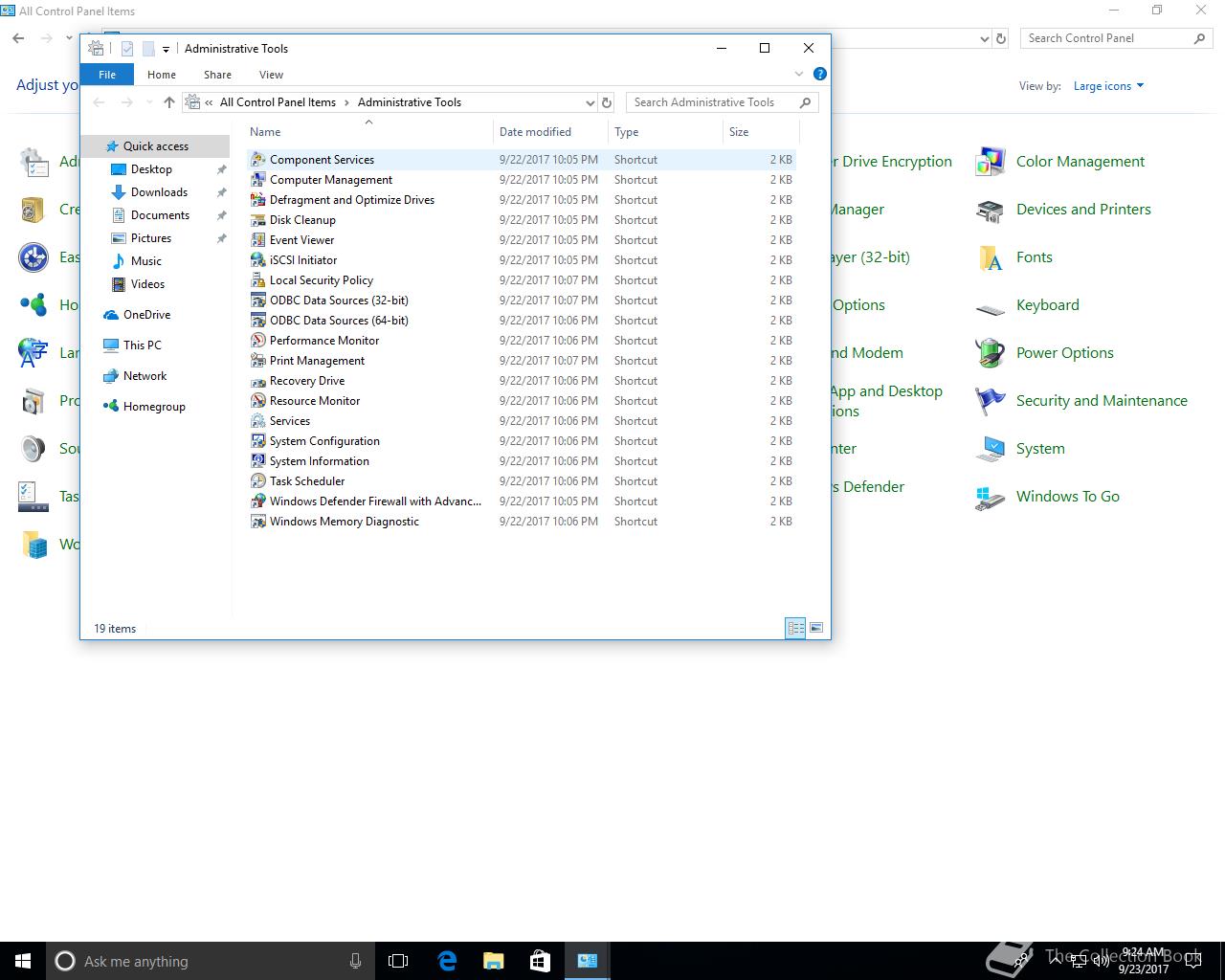The width and height of the screenshot is (1225, 980).
Task: Expand the ribbon with the chevron
Action: (799, 74)
